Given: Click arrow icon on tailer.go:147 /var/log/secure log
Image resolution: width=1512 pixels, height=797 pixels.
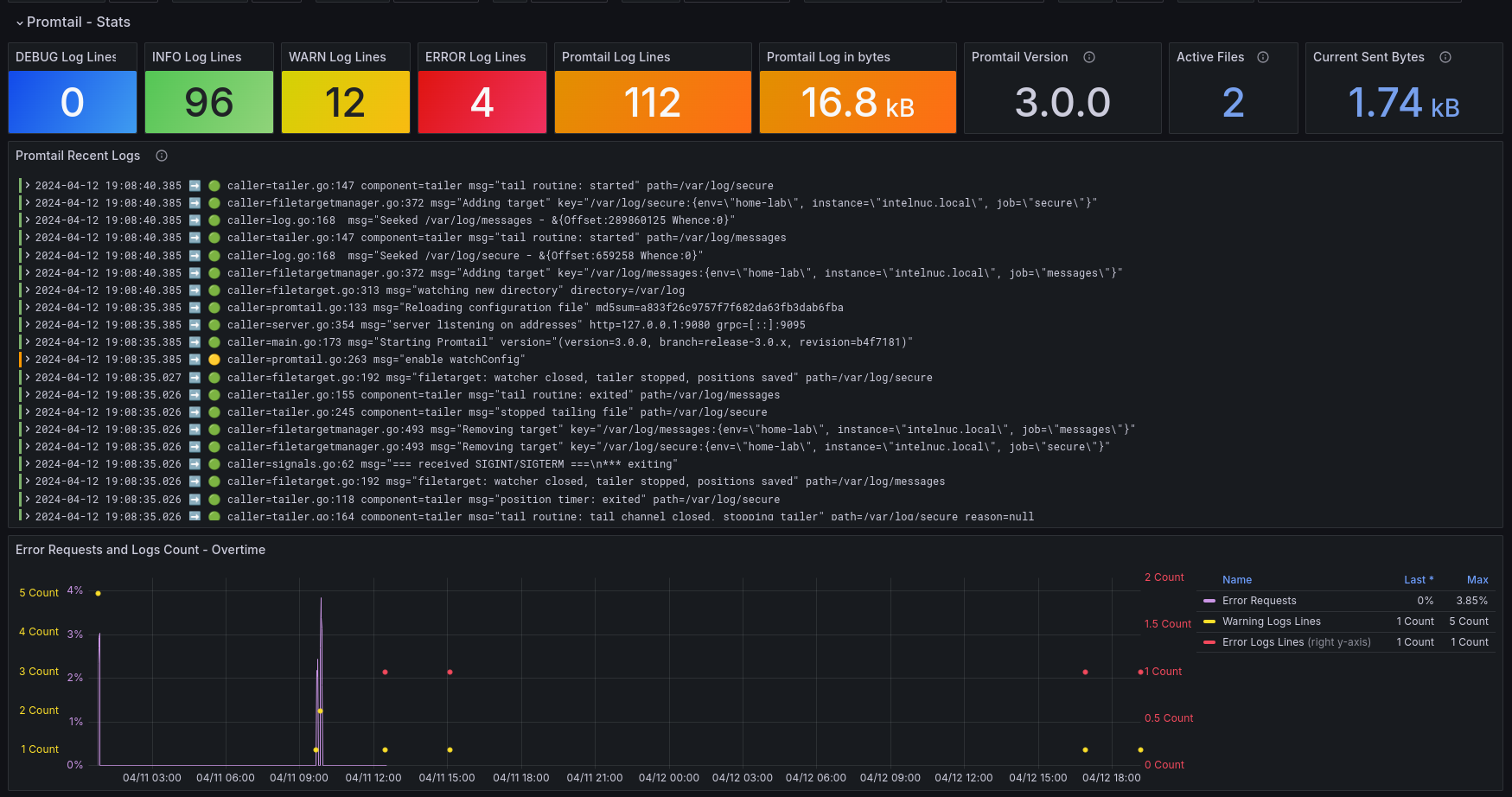Looking at the screenshot, I should [x=195, y=186].
